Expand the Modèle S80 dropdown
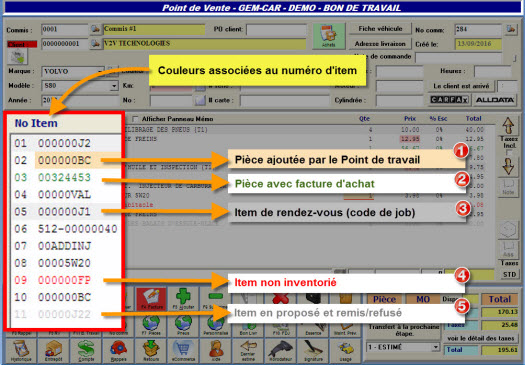525x365 pixels. click(x=114, y=86)
